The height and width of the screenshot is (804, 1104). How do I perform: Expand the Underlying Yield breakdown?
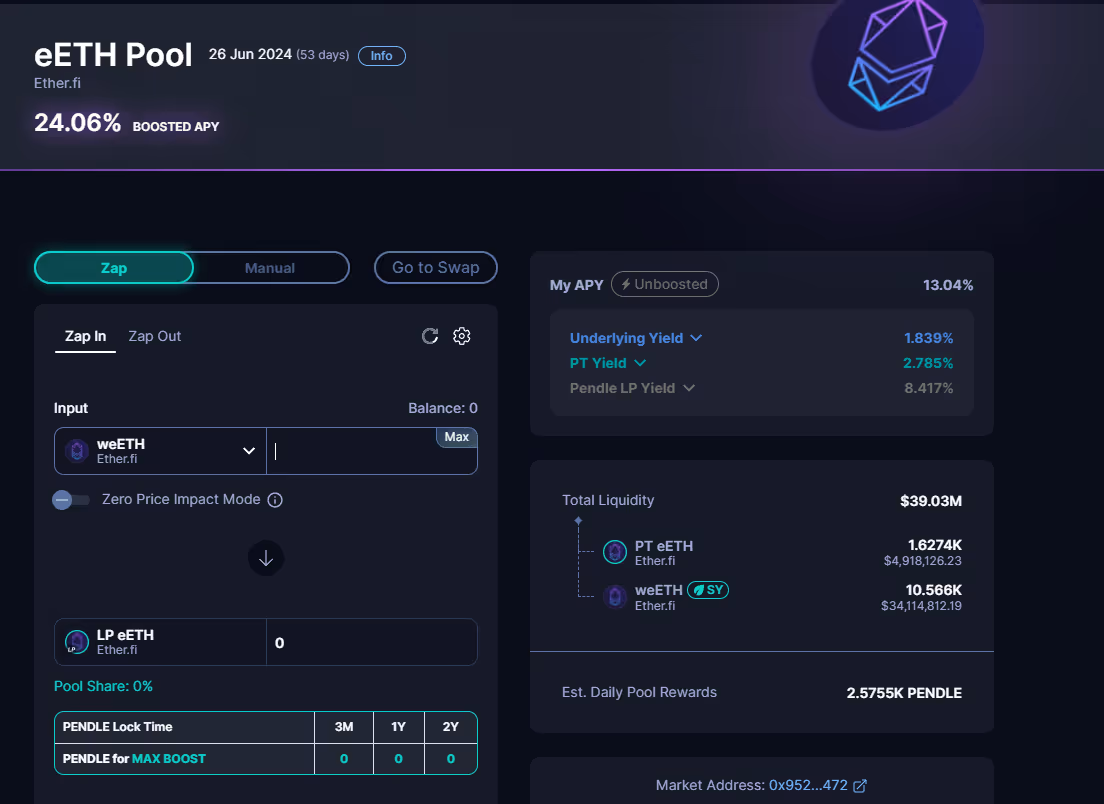pos(636,338)
